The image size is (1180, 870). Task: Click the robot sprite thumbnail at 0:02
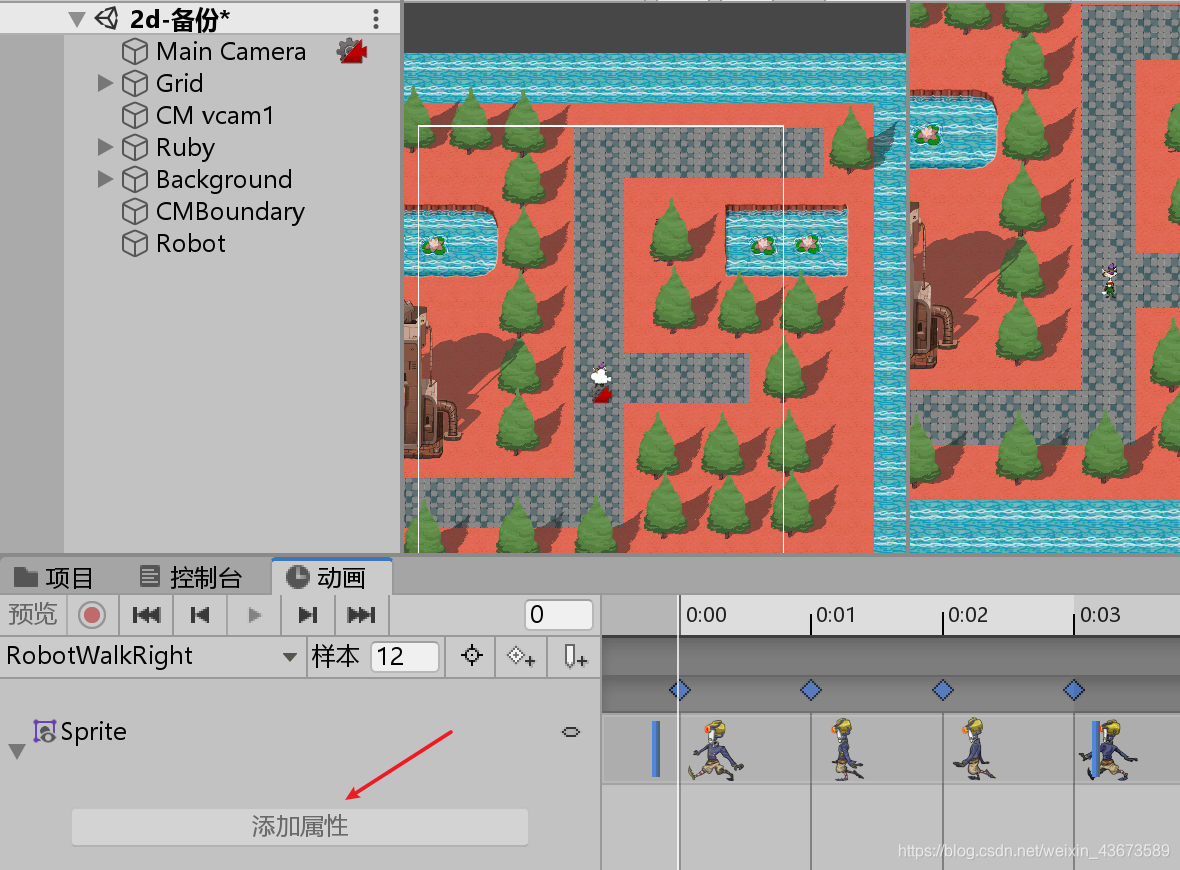pyautogui.click(x=975, y=750)
